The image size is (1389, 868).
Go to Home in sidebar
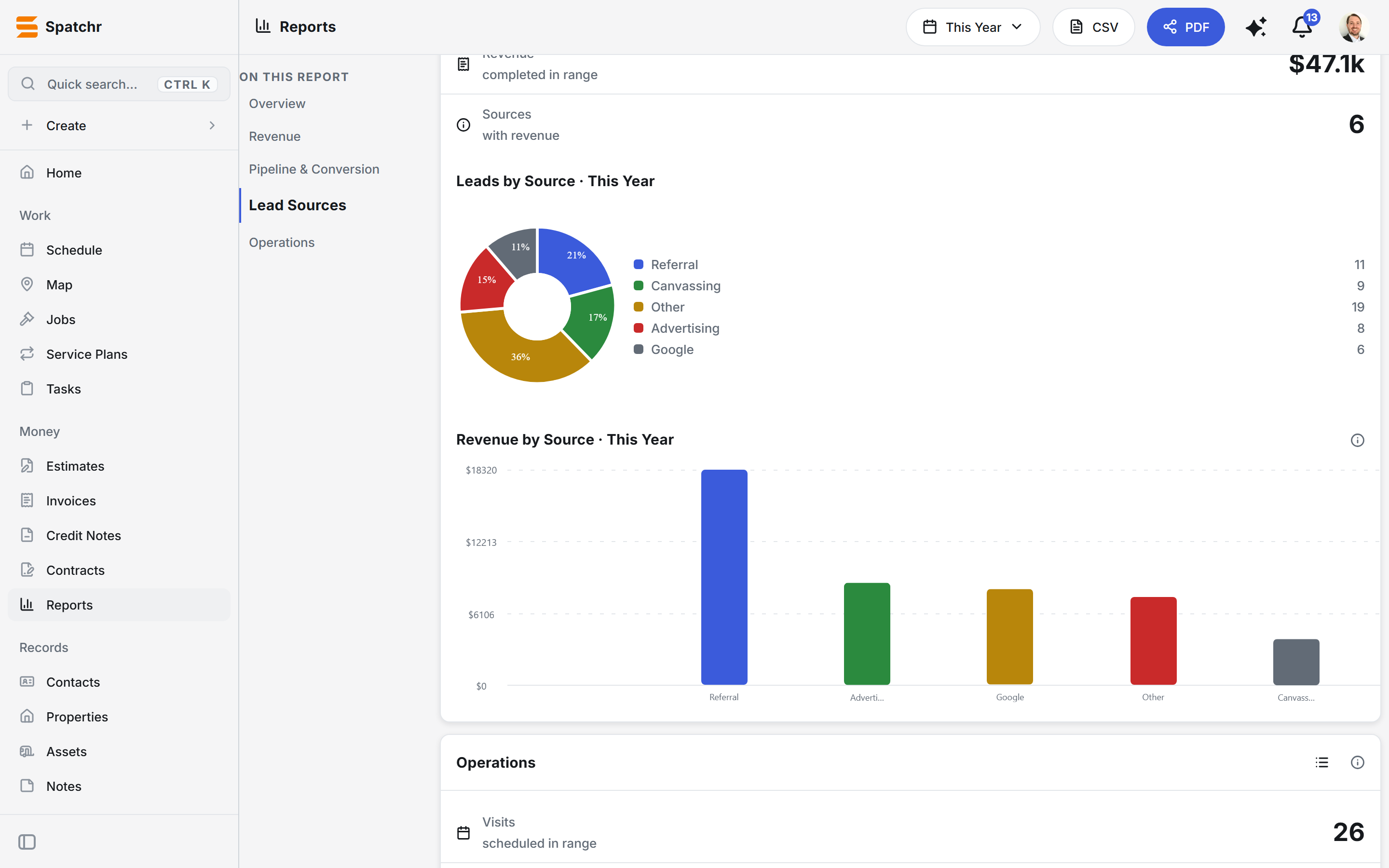119,173
